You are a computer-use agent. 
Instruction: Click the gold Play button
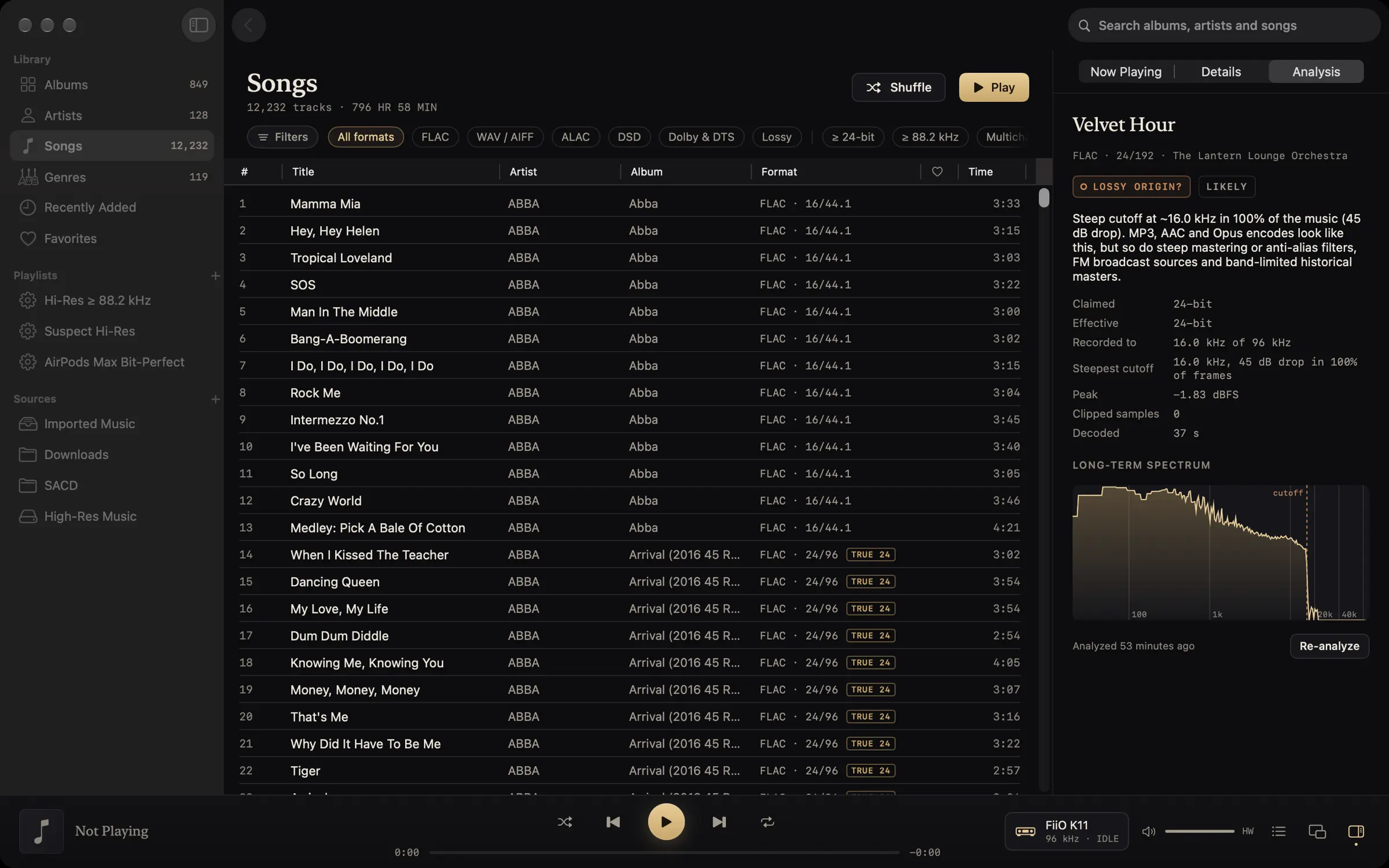pos(994,87)
